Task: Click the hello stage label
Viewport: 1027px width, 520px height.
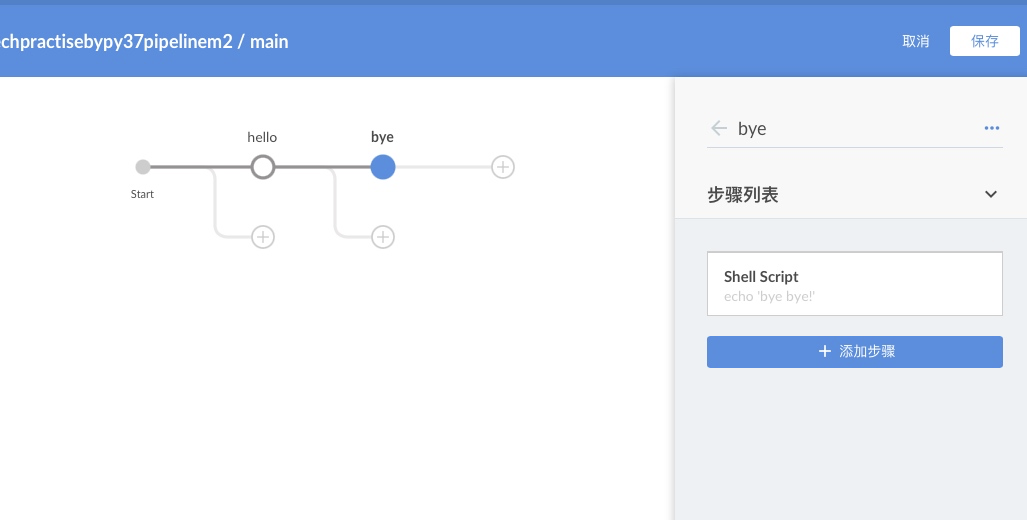Action: coord(262,137)
